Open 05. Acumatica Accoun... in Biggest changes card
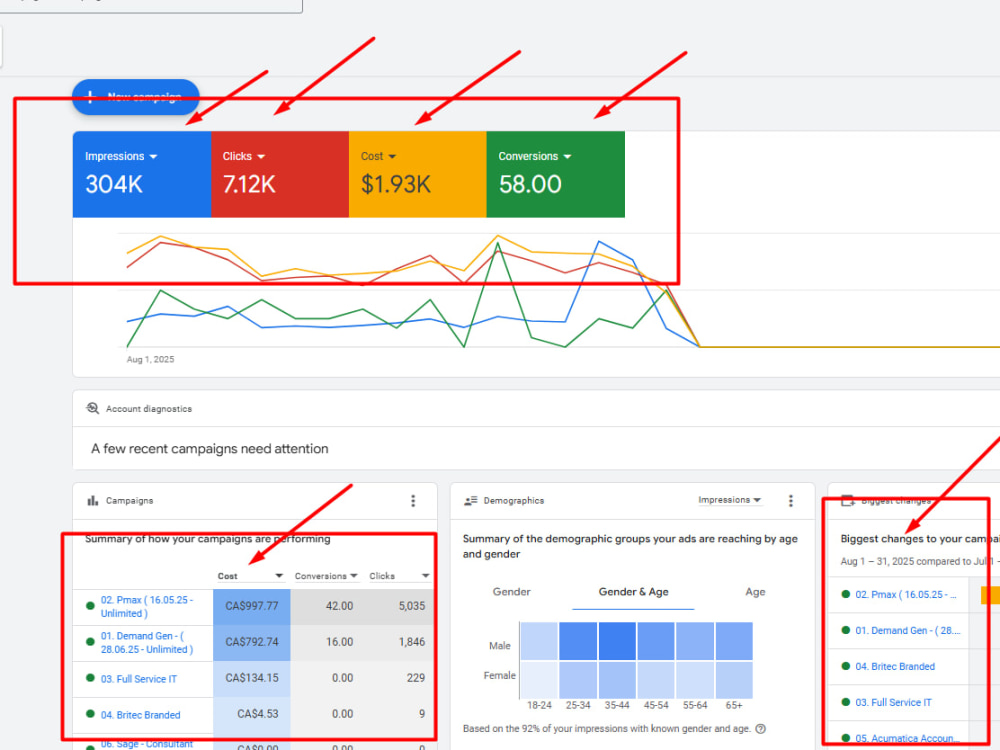The image size is (1000, 750). pos(907,738)
